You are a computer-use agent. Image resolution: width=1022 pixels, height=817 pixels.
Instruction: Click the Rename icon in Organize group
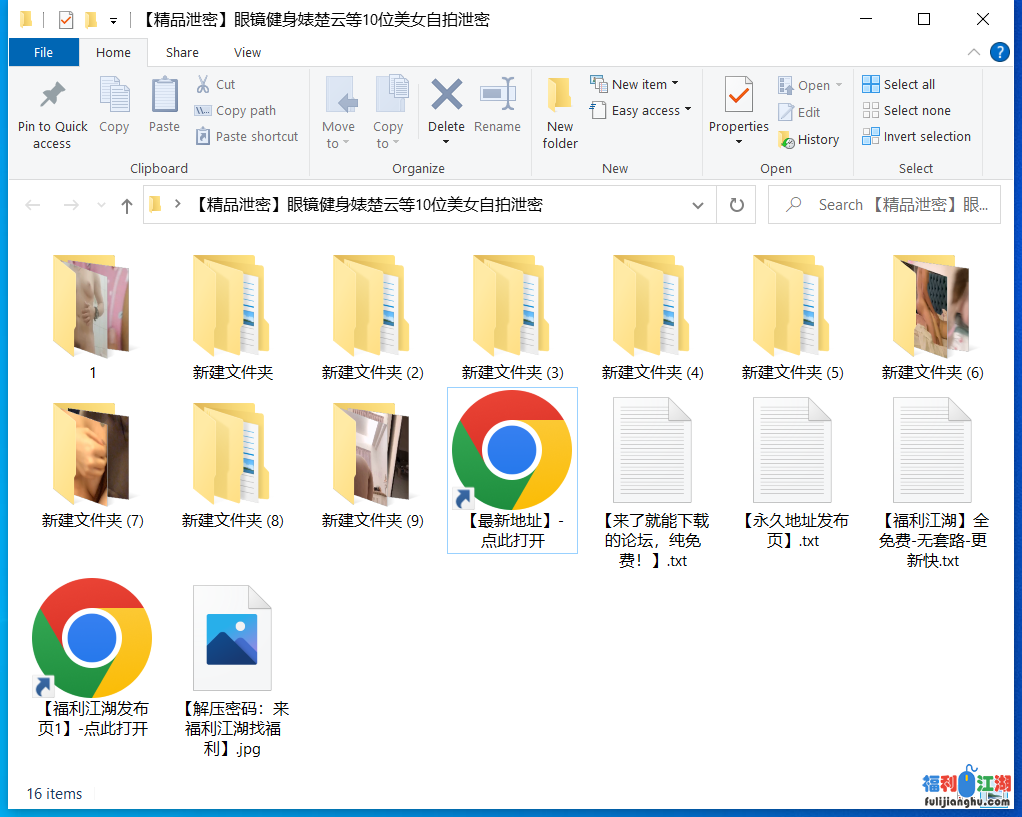(497, 96)
